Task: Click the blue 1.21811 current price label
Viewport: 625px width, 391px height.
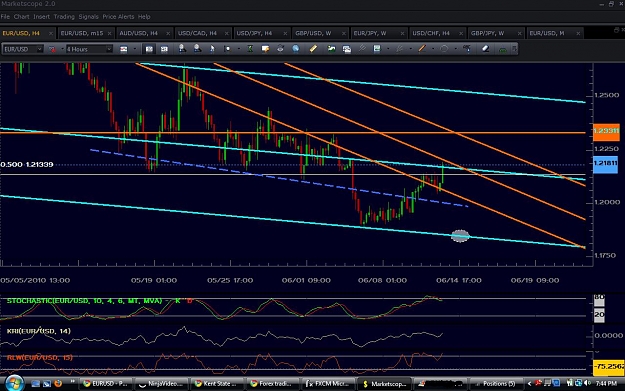Action: (605, 164)
